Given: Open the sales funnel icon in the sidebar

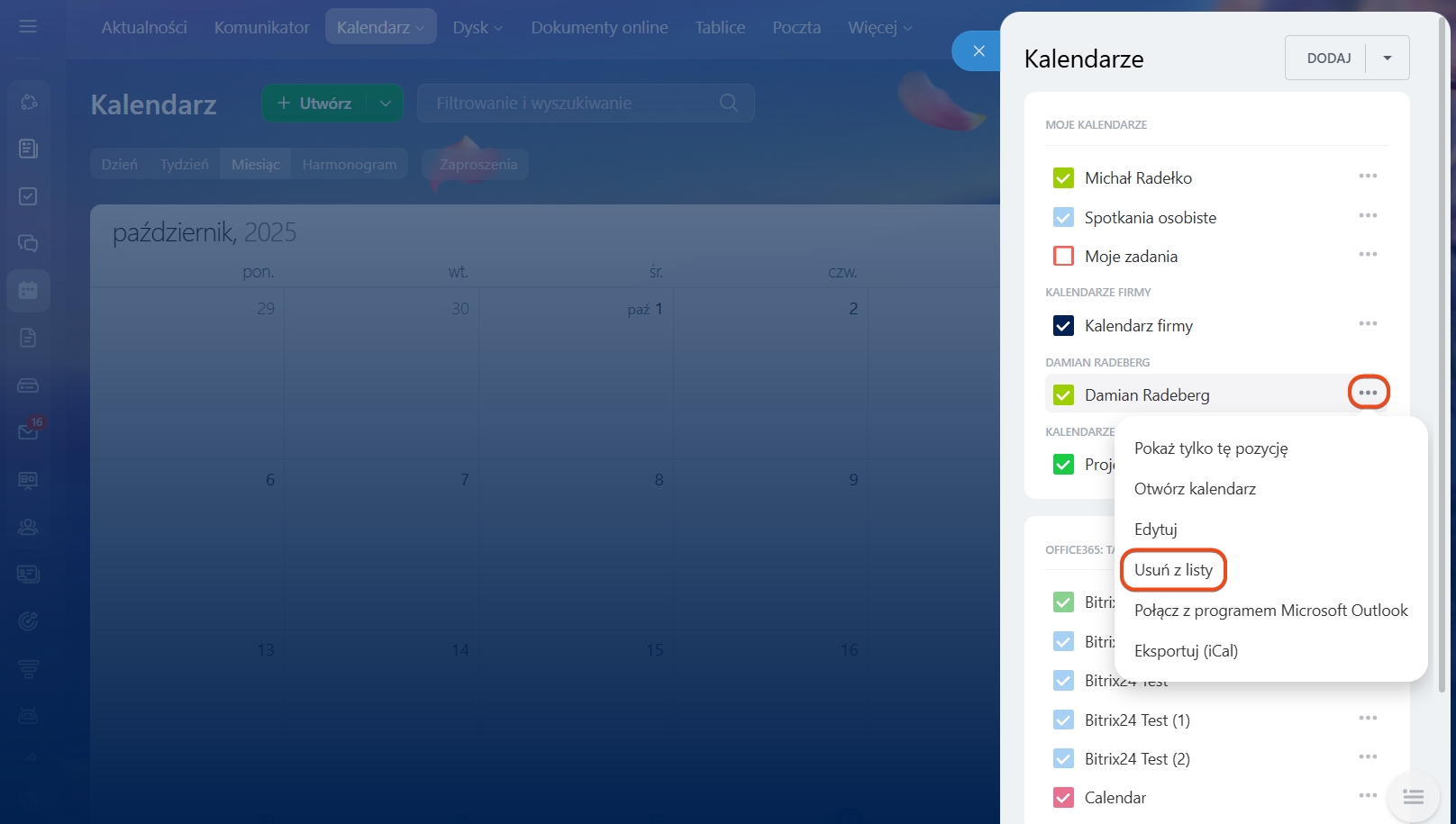Looking at the screenshot, I should pyautogui.click(x=28, y=669).
